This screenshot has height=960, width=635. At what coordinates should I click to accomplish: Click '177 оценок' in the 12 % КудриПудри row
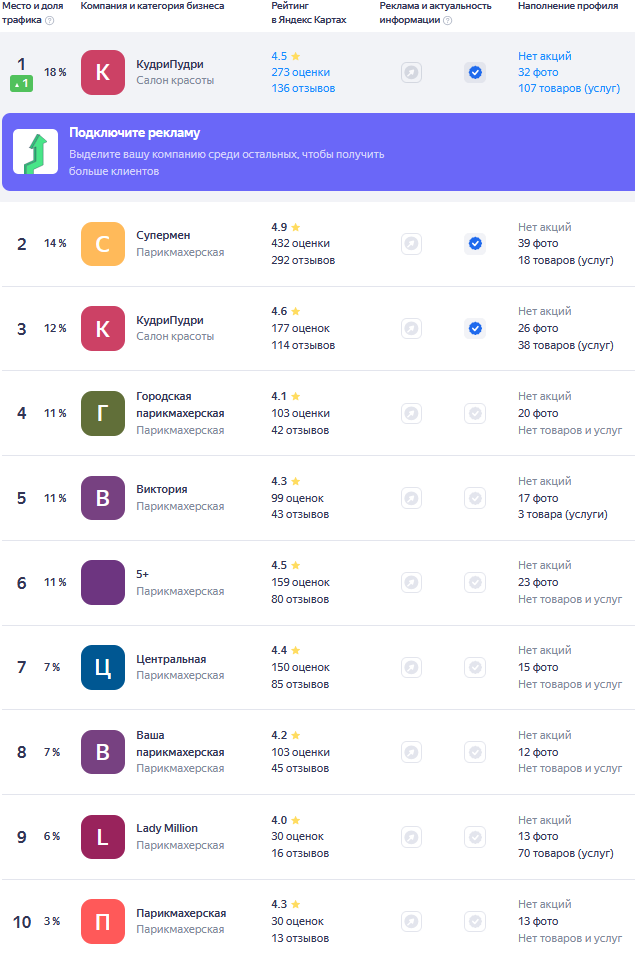coord(301,329)
